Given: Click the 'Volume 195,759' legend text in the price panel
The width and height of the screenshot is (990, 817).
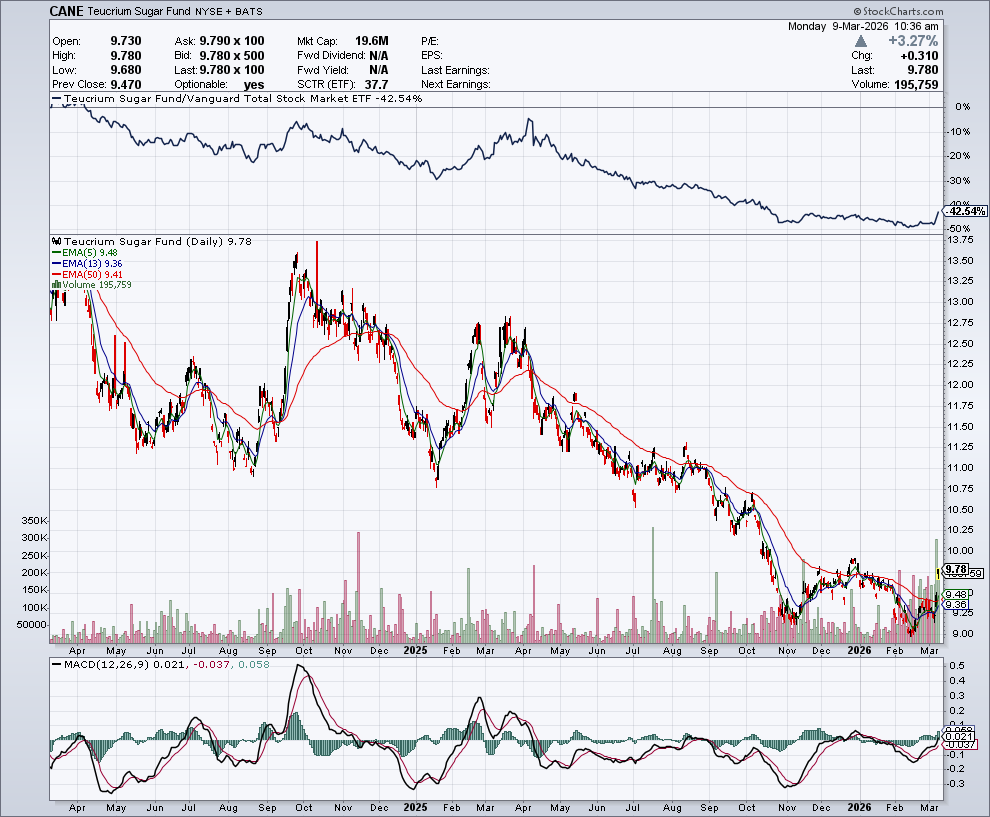Looking at the screenshot, I should (x=97, y=285).
